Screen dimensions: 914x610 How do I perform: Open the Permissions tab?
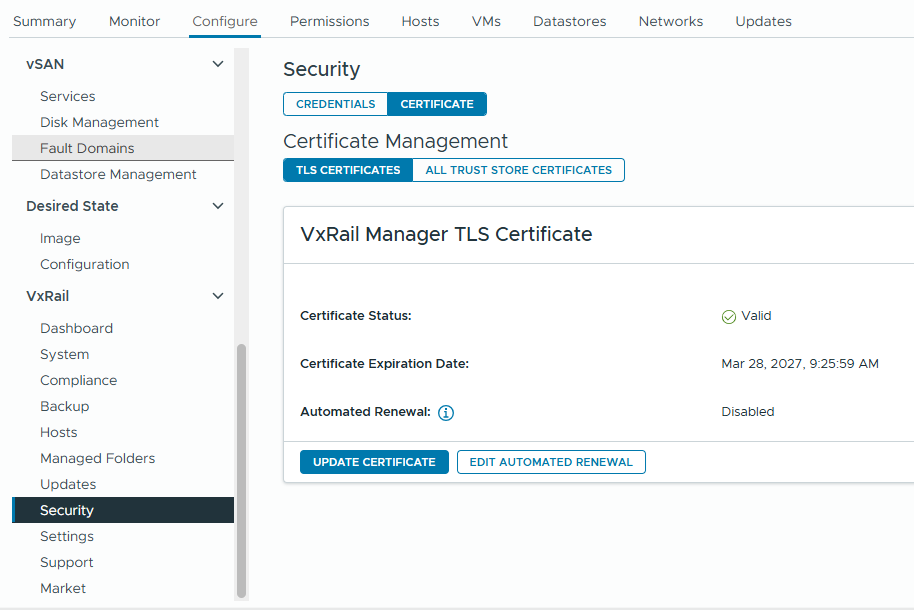click(329, 20)
